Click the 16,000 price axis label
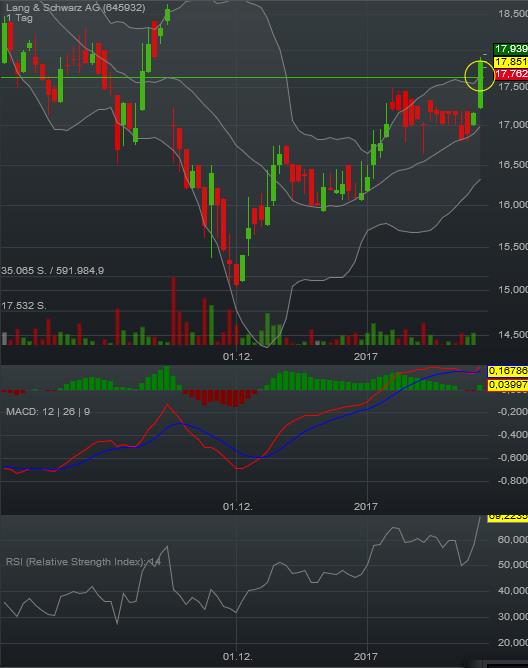 click(513, 205)
